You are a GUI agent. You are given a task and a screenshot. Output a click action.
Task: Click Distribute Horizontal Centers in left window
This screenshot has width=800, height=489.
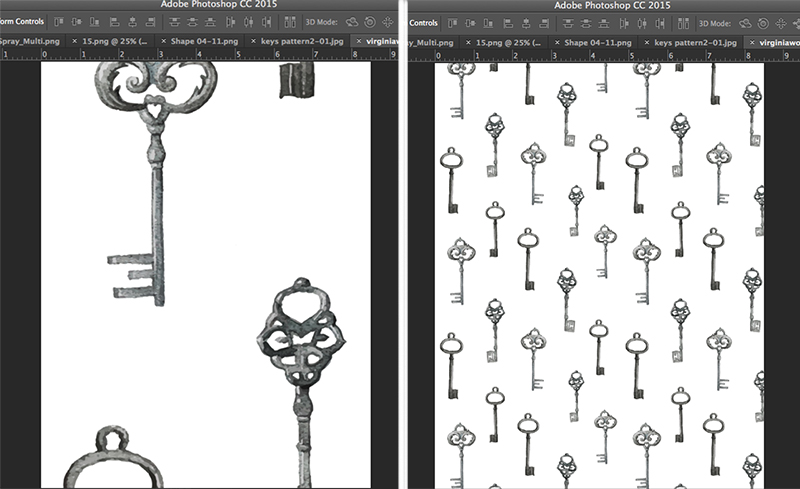coord(248,22)
